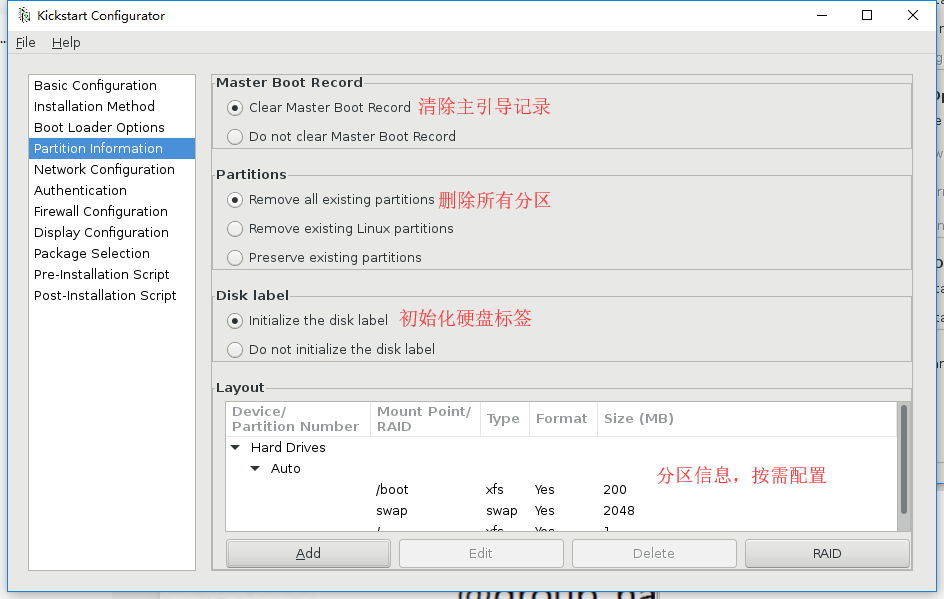The height and width of the screenshot is (599, 944).
Task: Click the Edit partition button
Action: [x=481, y=553]
